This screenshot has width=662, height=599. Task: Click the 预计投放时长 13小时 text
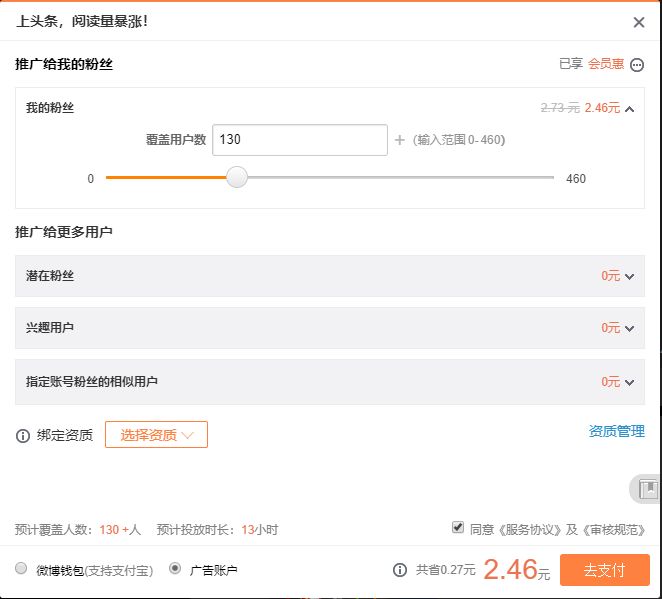pyautogui.click(x=217, y=530)
